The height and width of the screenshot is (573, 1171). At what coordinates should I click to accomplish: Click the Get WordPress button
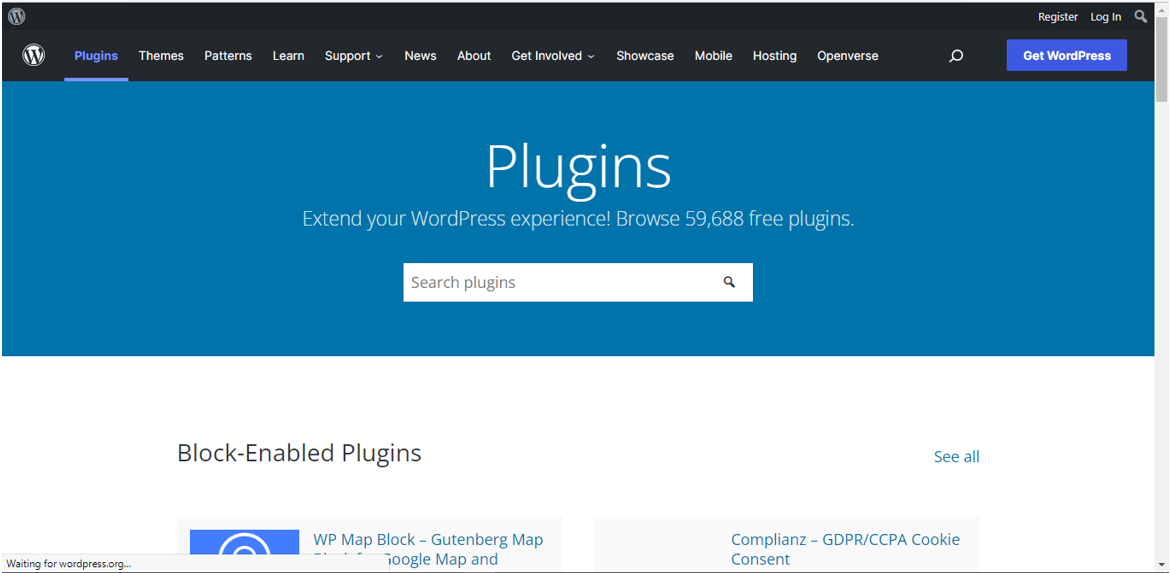(x=1066, y=55)
